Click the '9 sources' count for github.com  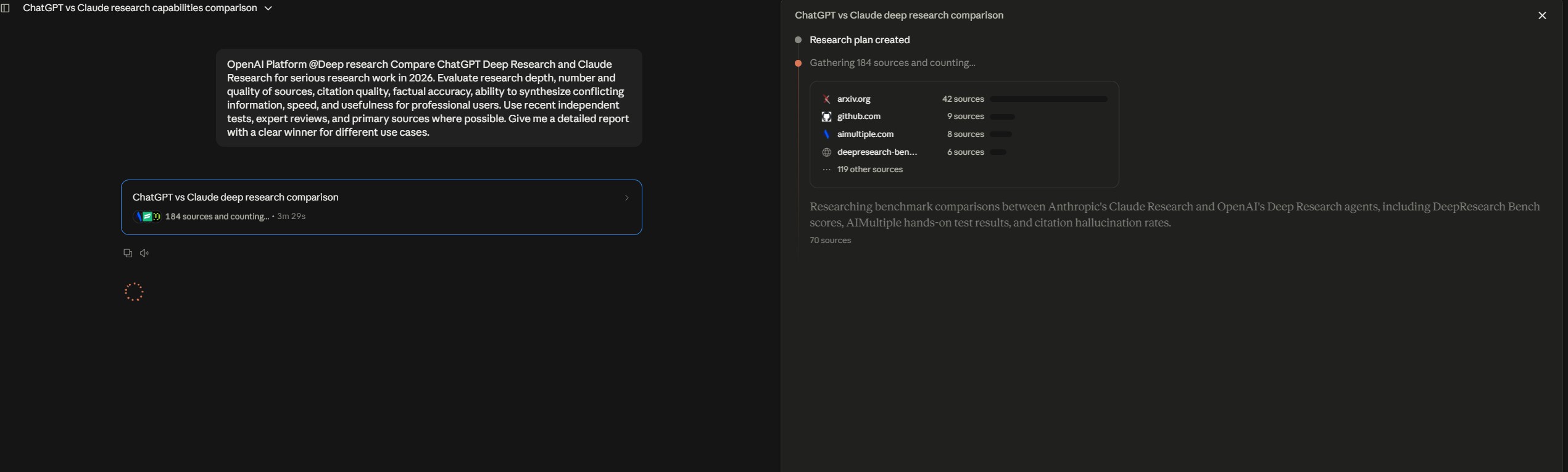point(965,117)
